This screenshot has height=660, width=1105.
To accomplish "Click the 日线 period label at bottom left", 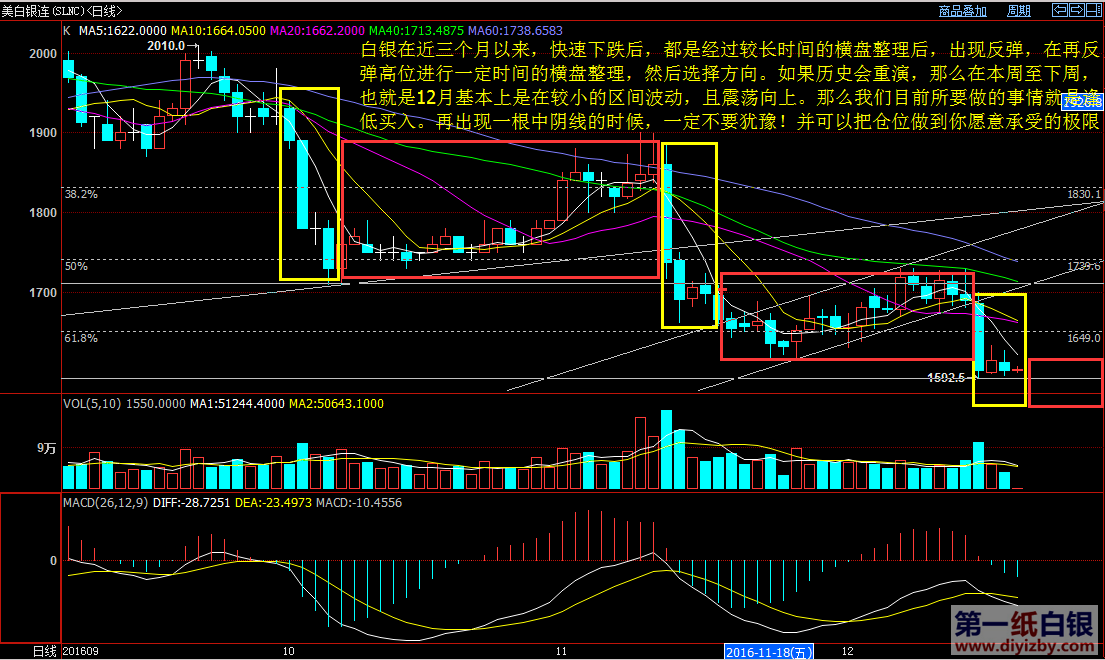I will point(44,651).
